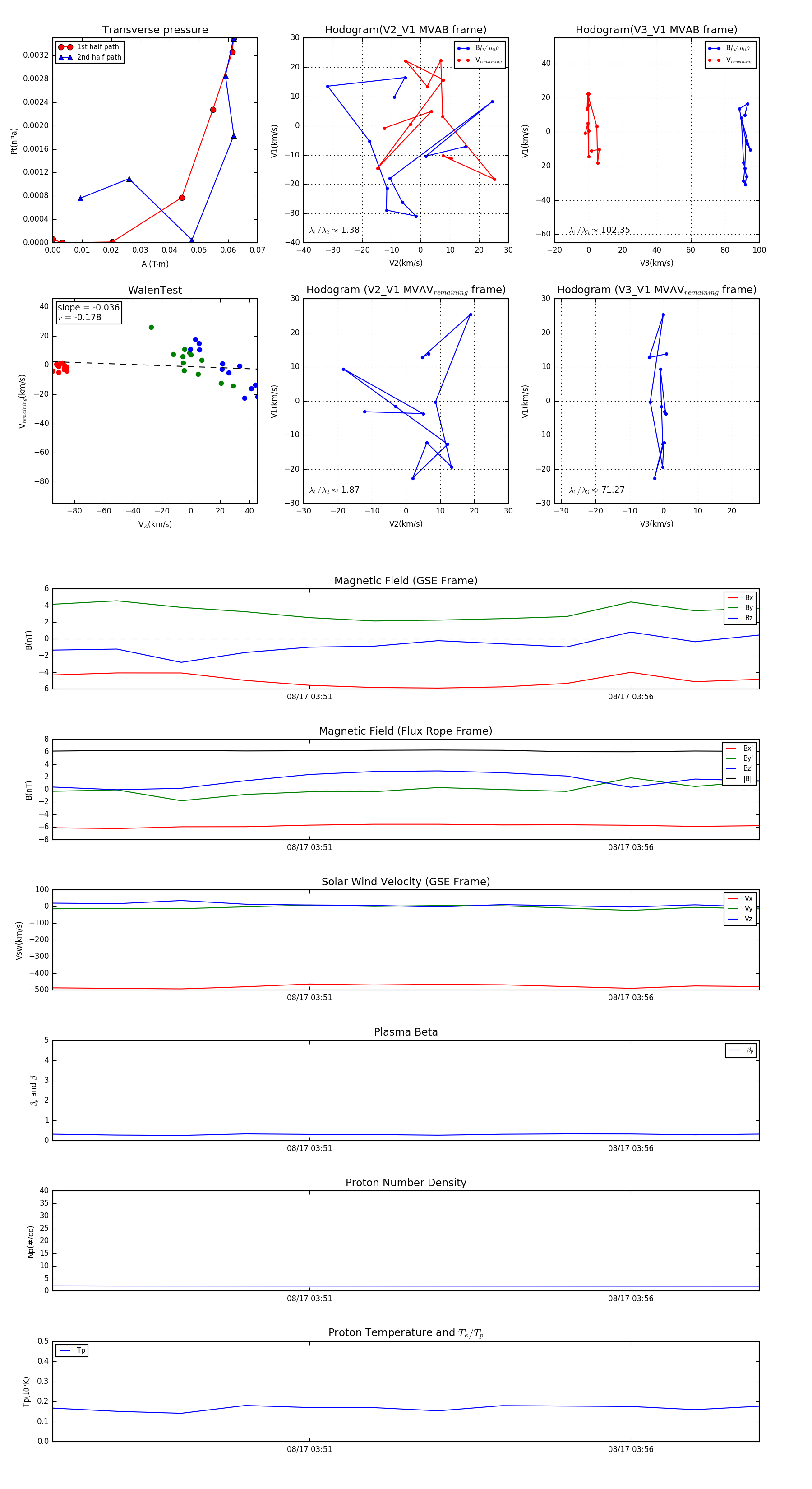Click the Bx' legend entry in Flux Rope panel
Screen dimensions: 812x1489
(739, 748)
